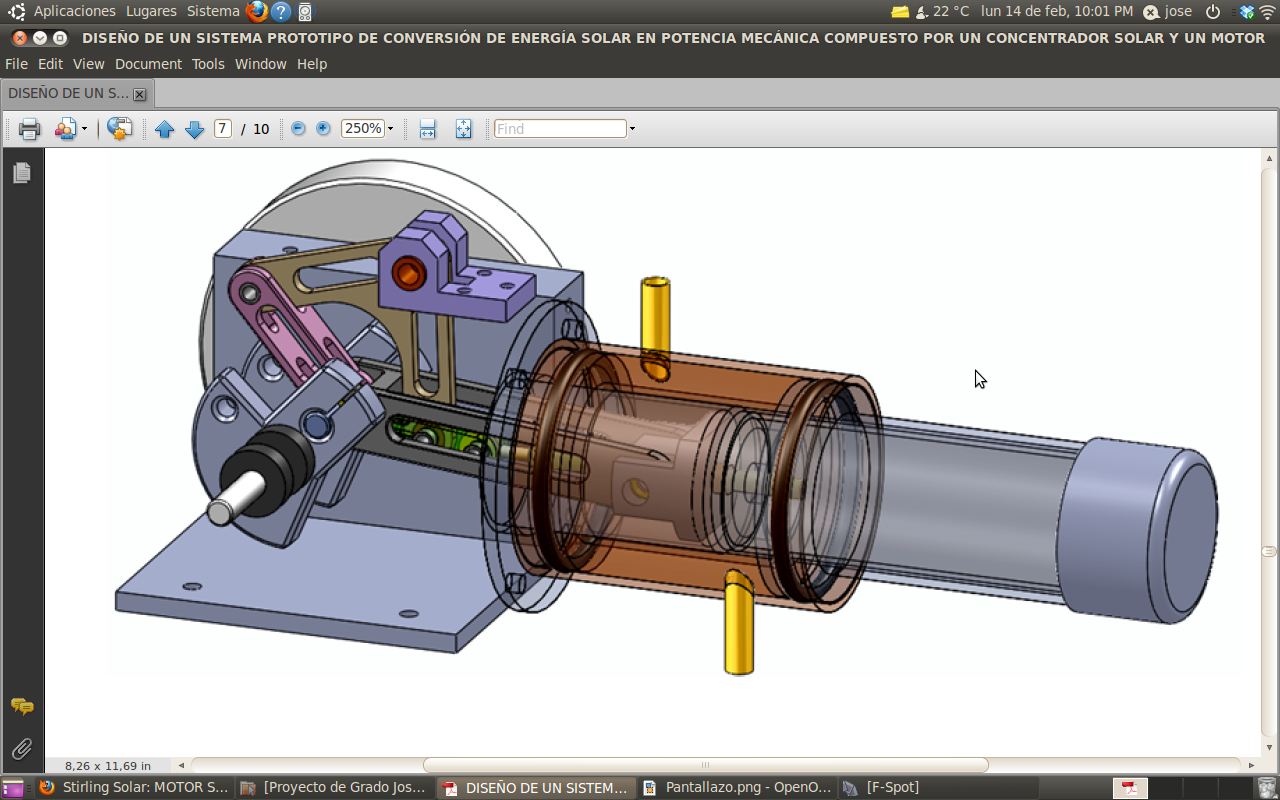Image resolution: width=1280 pixels, height=800 pixels.
Task: Zoom in on the document
Action: tap(322, 128)
